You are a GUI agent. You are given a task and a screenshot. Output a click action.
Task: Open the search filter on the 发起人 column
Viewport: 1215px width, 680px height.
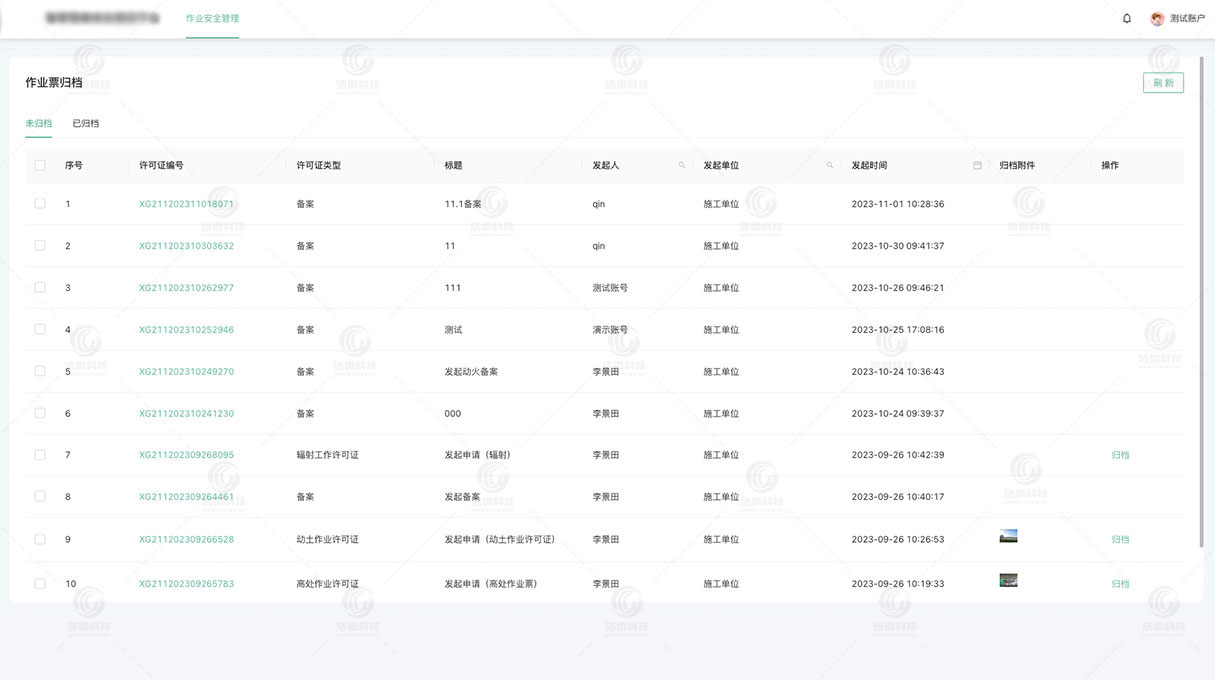coord(681,164)
